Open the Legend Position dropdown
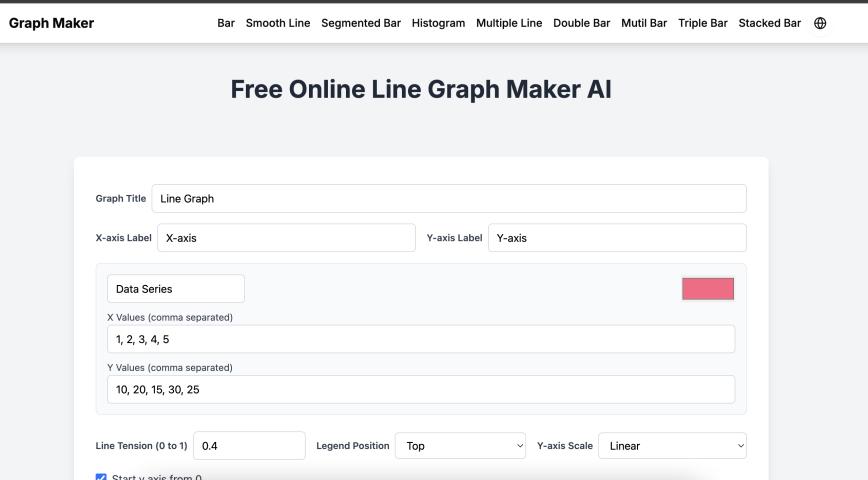868x480 pixels. point(460,446)
